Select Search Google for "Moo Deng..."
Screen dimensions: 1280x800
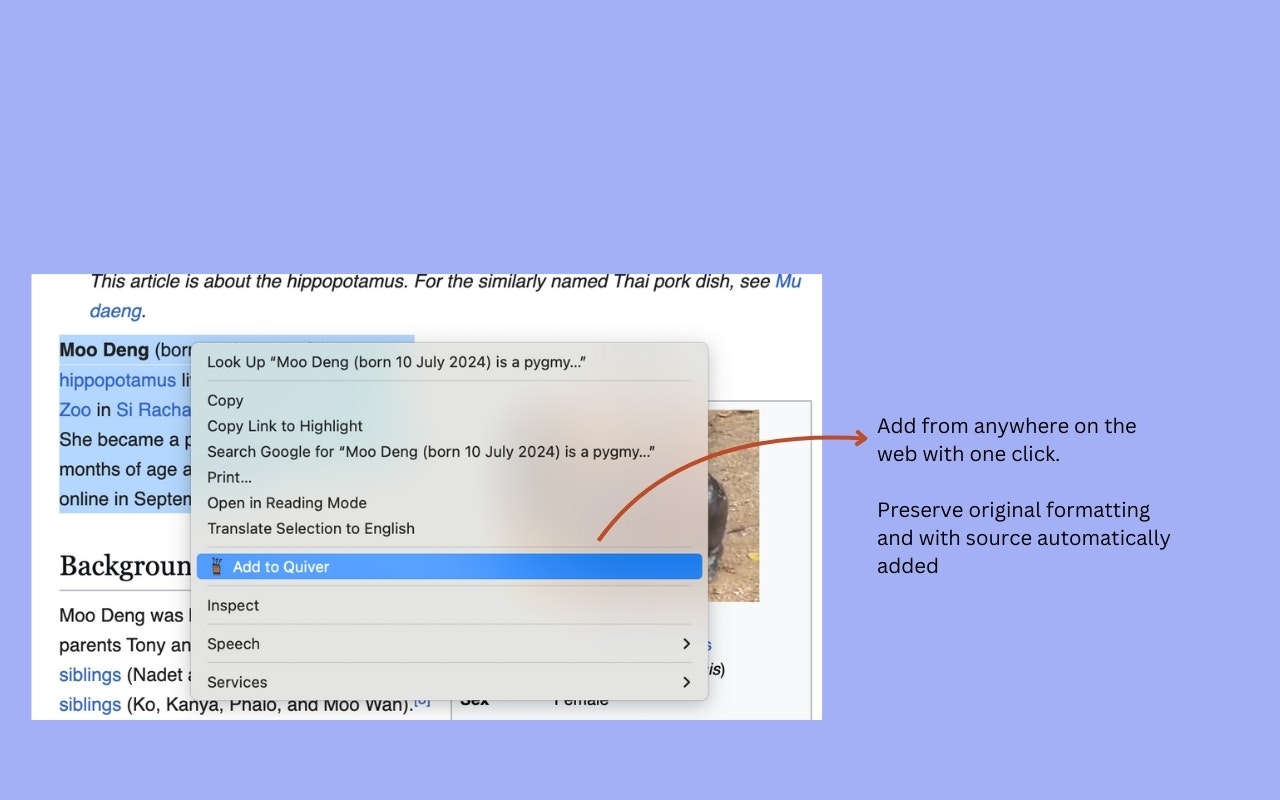[449, 451]
